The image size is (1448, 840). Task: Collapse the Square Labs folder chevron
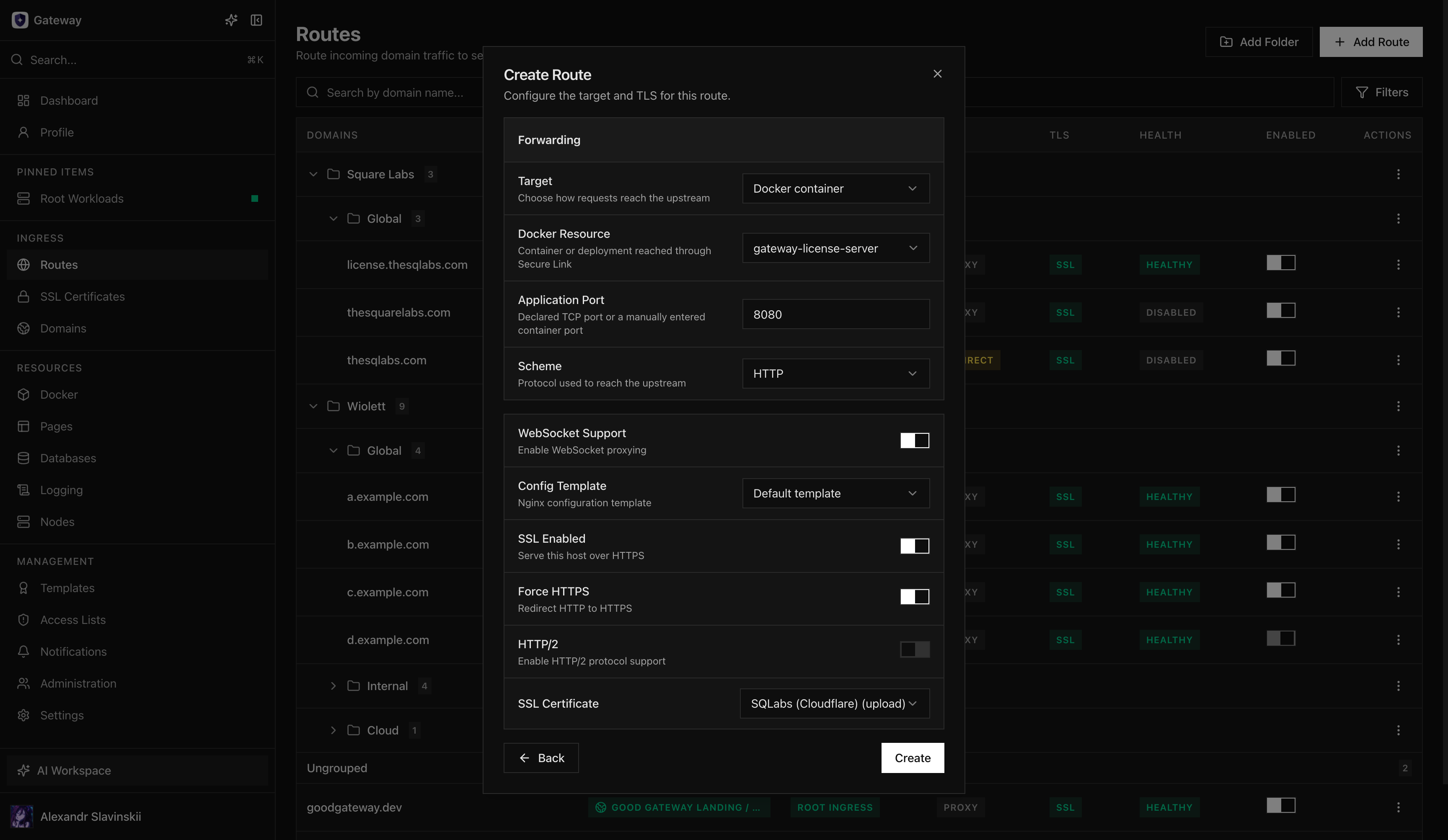[313, 174]
